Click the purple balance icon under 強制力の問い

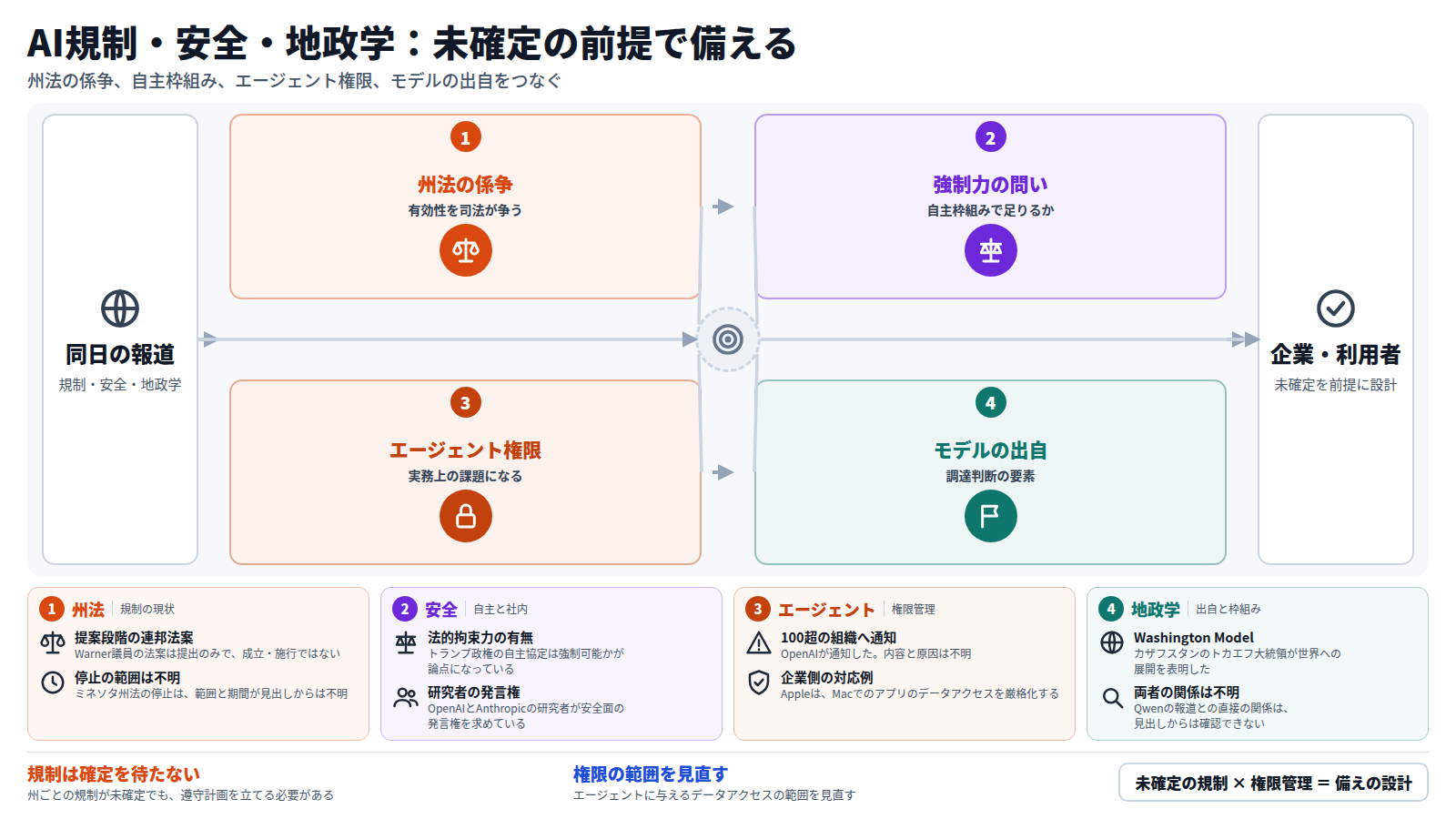990,250
